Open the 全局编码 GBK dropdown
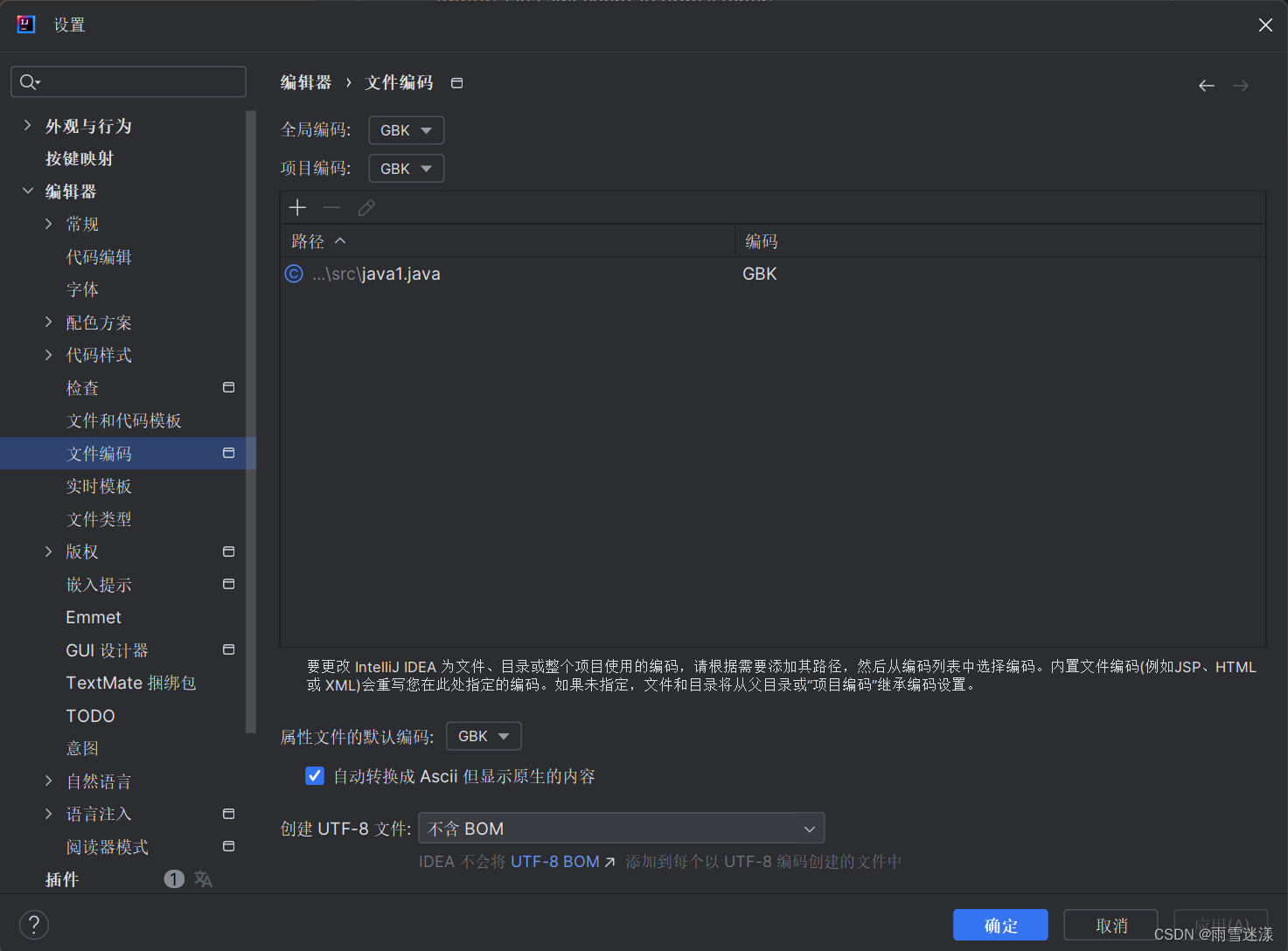The image size is (1288, 951). [406, 129]
